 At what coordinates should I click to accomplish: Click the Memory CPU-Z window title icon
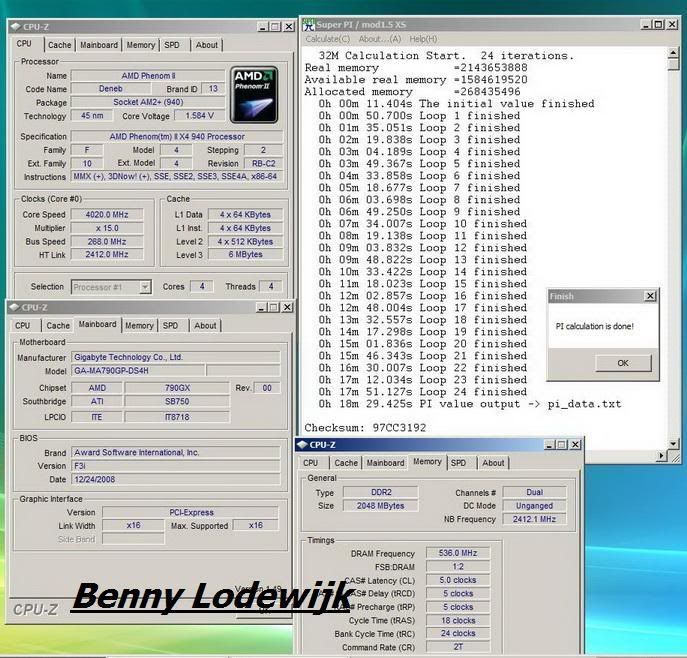click(x=302, y=445)
